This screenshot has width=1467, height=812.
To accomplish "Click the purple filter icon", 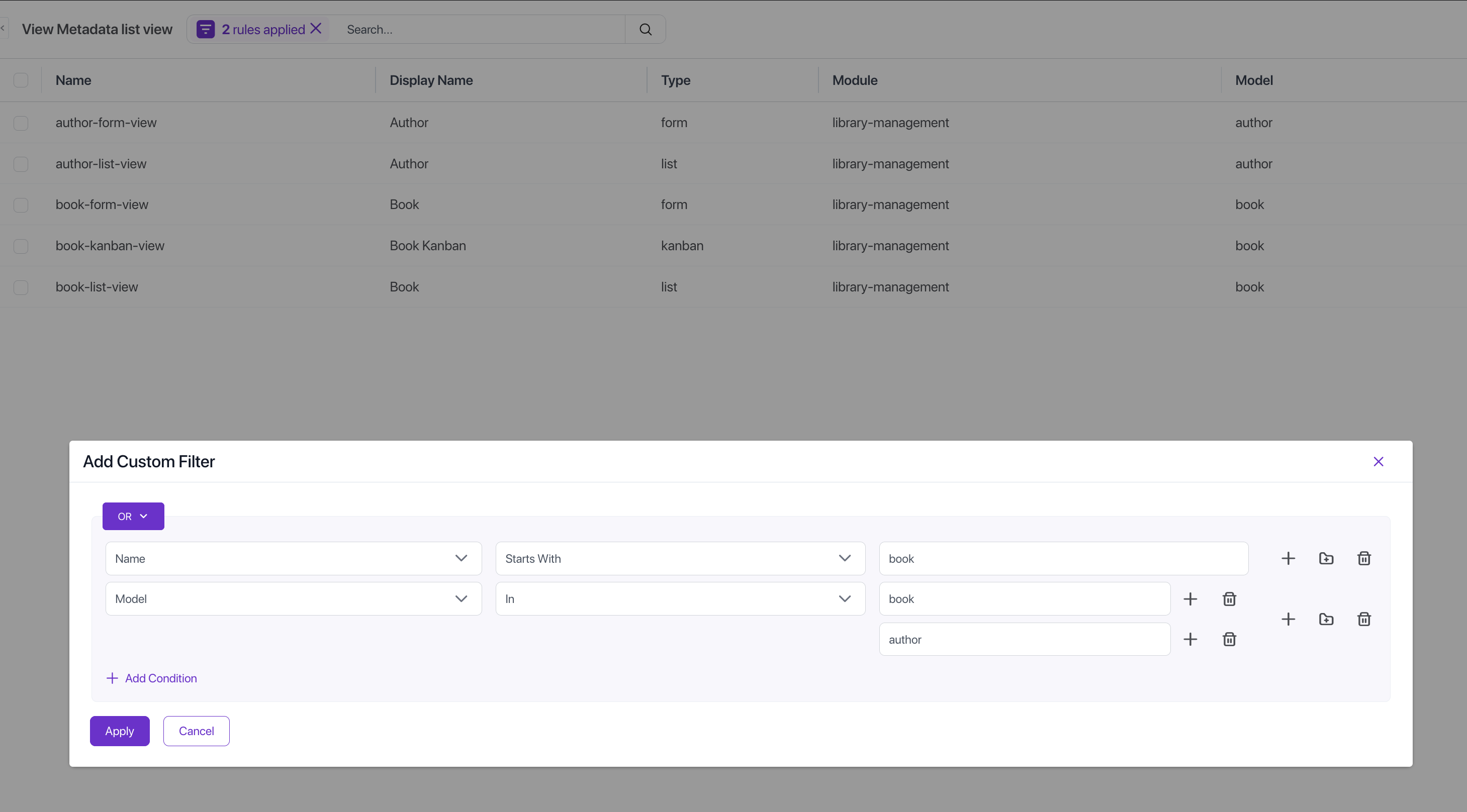I will (206, 30).
